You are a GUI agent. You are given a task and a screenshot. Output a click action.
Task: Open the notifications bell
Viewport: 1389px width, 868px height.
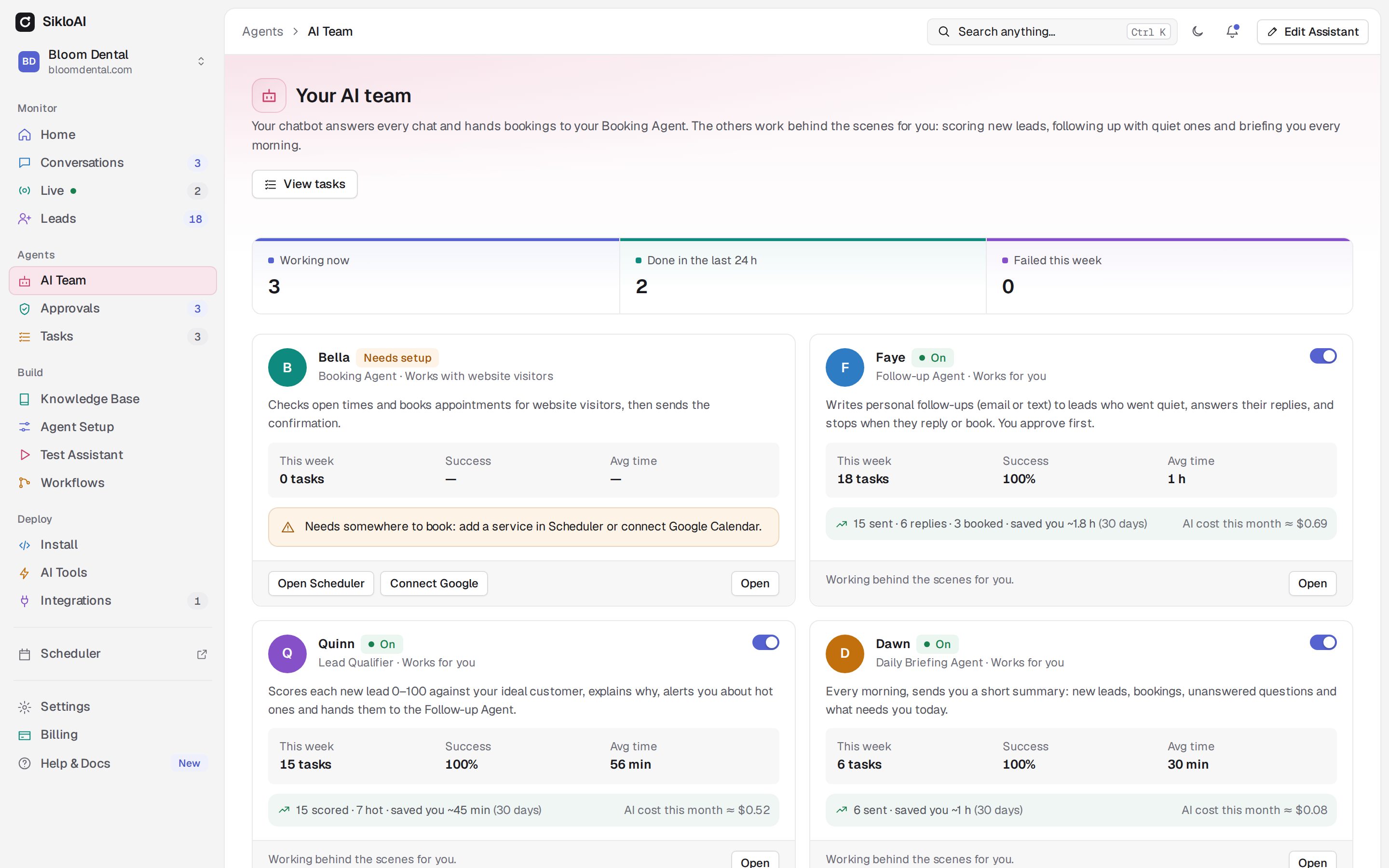point(1232,31)
